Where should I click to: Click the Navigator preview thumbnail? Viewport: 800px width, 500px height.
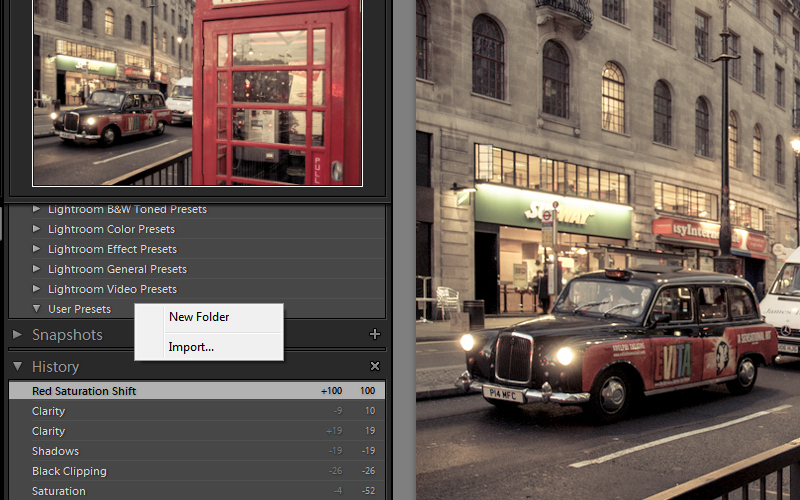[197, 92]
